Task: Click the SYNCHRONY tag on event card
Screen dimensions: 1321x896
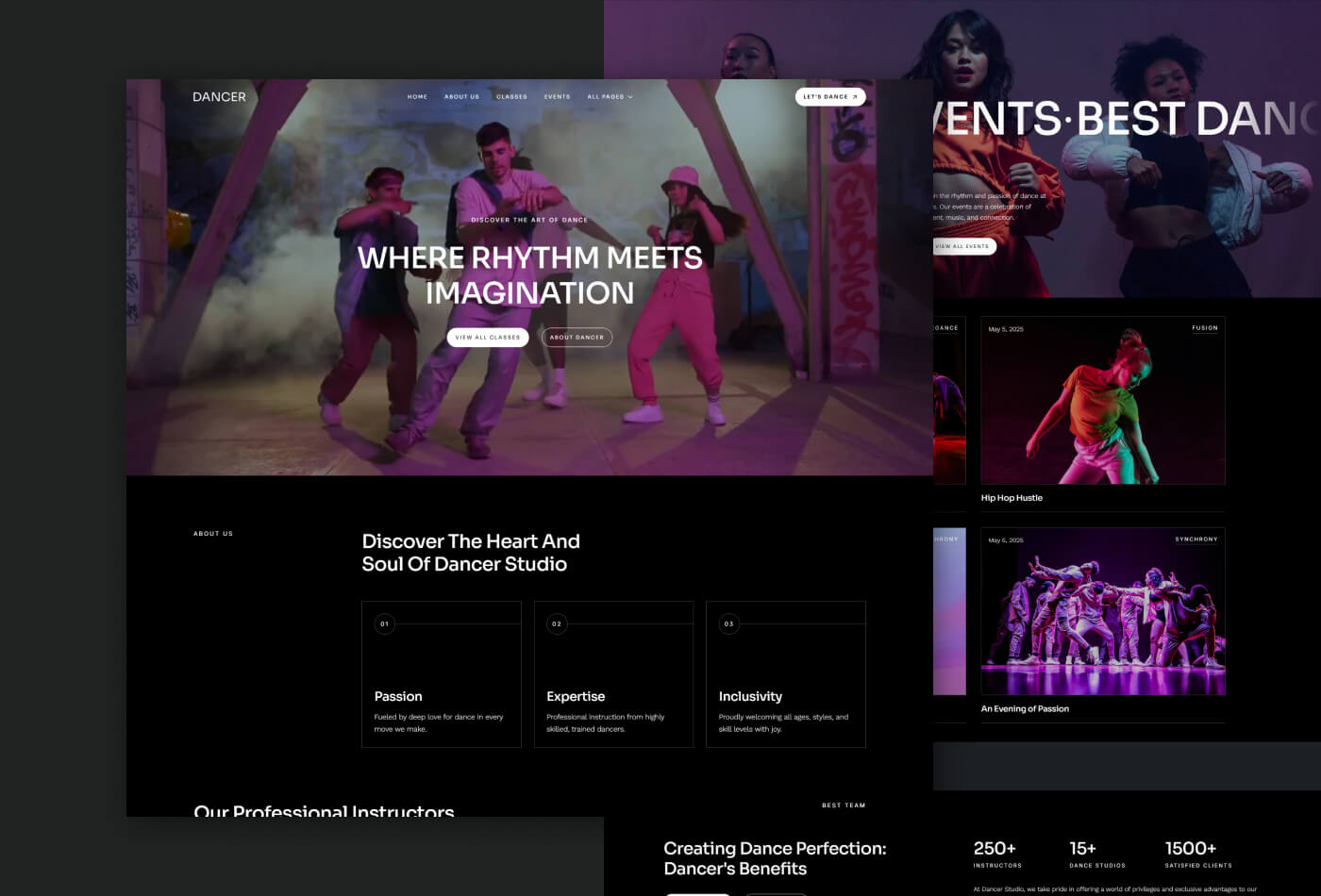Action: [1196, 539]
